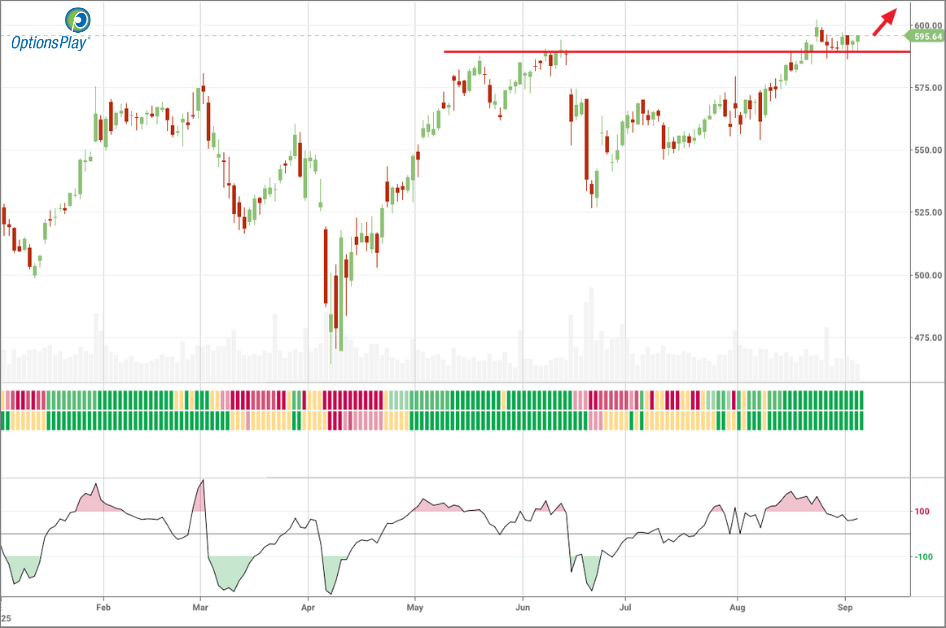
Task: Click the 500.00 price axis label
Action: 928,275
